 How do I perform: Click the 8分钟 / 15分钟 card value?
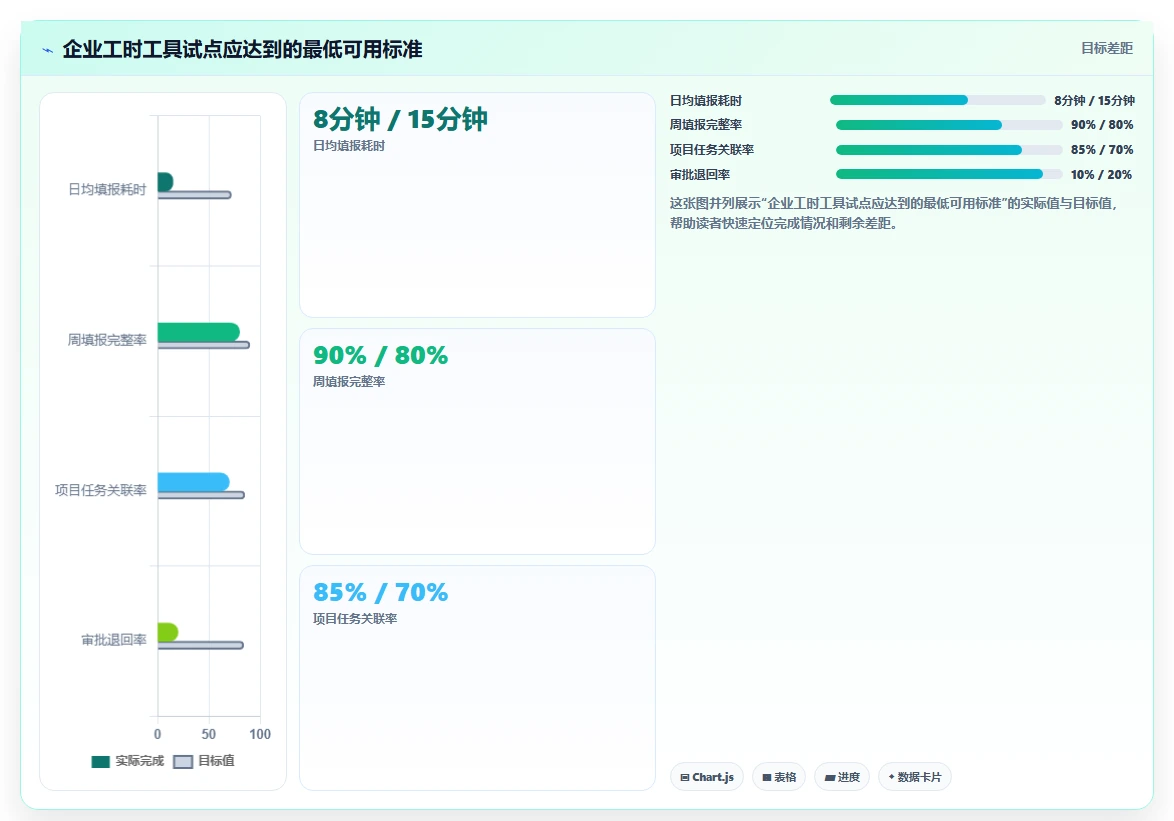400,119
